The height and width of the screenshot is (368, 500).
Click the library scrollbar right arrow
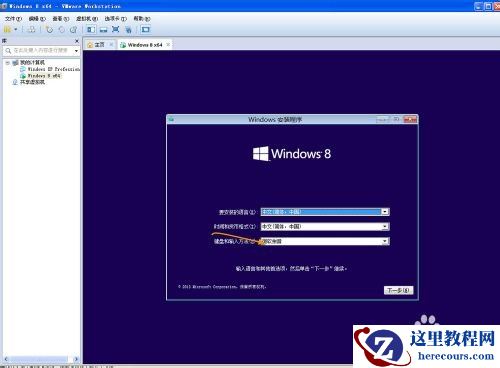[76, 359]
